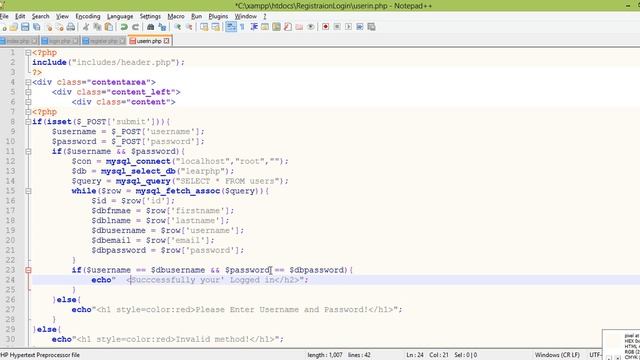Collapse the content_left div fold, line 5
Image resolution: width=640 pixels, height=360 pixels.
pyautogui.click(x=28, y=92)
